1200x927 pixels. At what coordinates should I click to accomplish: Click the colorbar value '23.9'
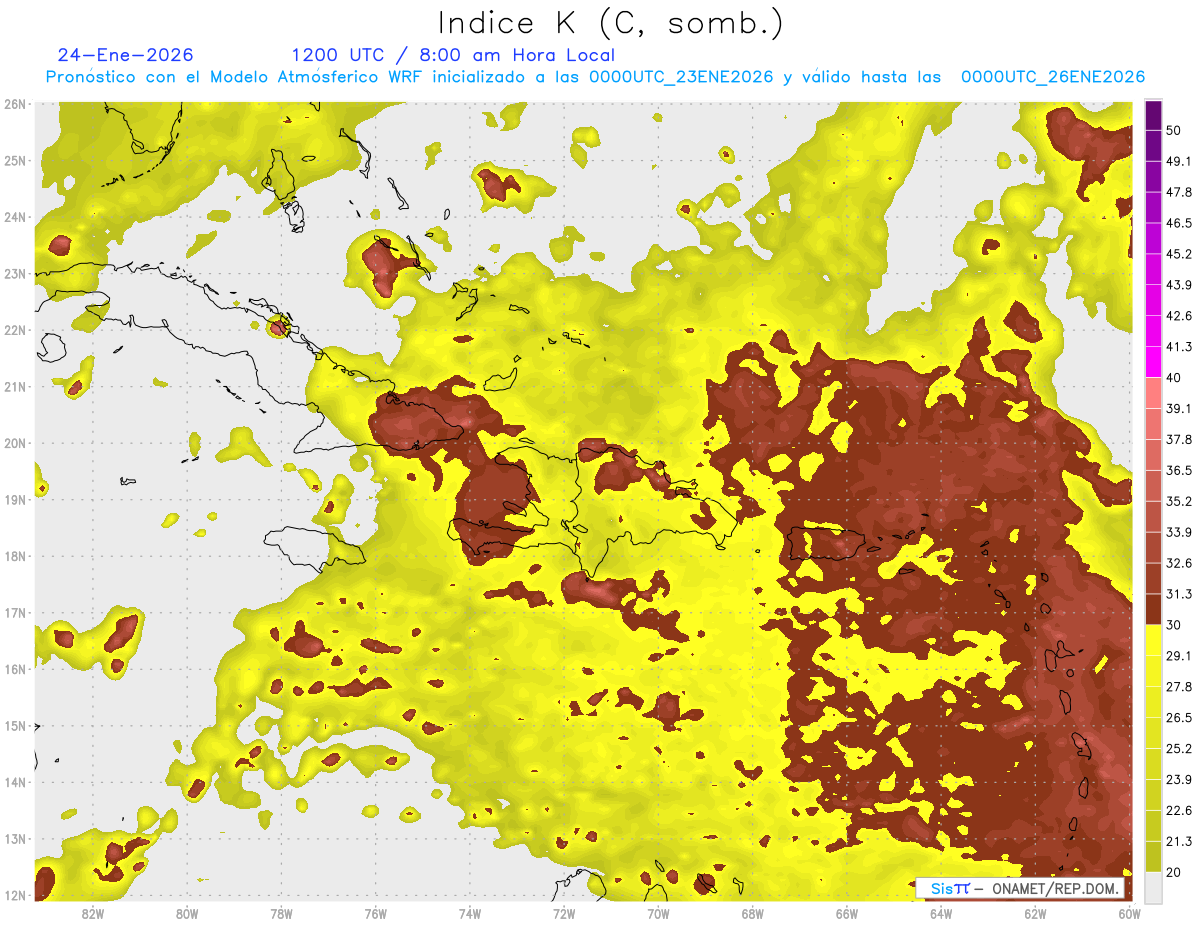1179,780
